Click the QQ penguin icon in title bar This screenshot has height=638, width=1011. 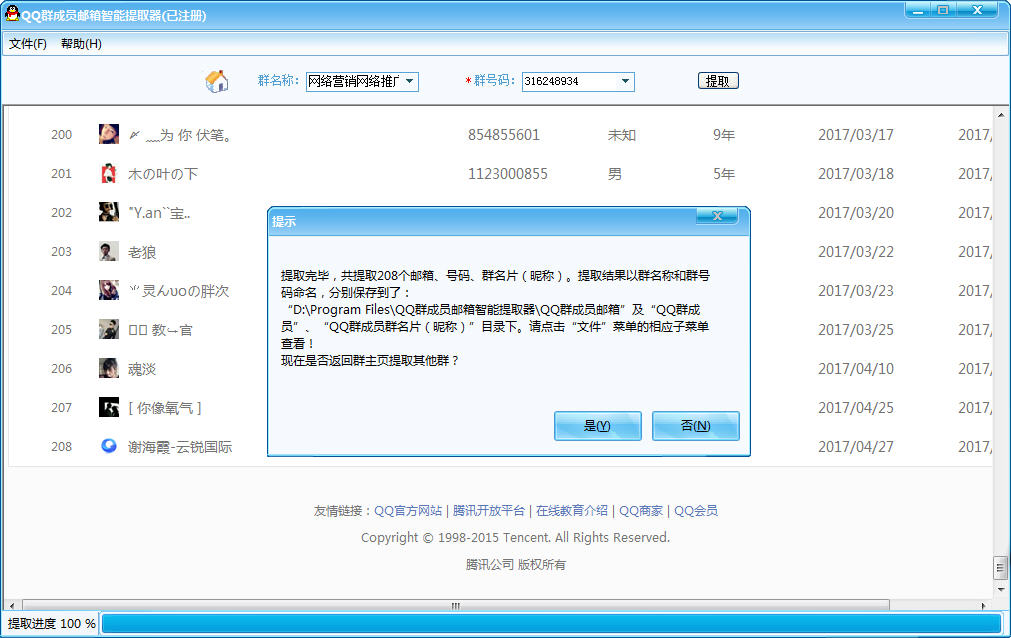click(x=12, y=12)
